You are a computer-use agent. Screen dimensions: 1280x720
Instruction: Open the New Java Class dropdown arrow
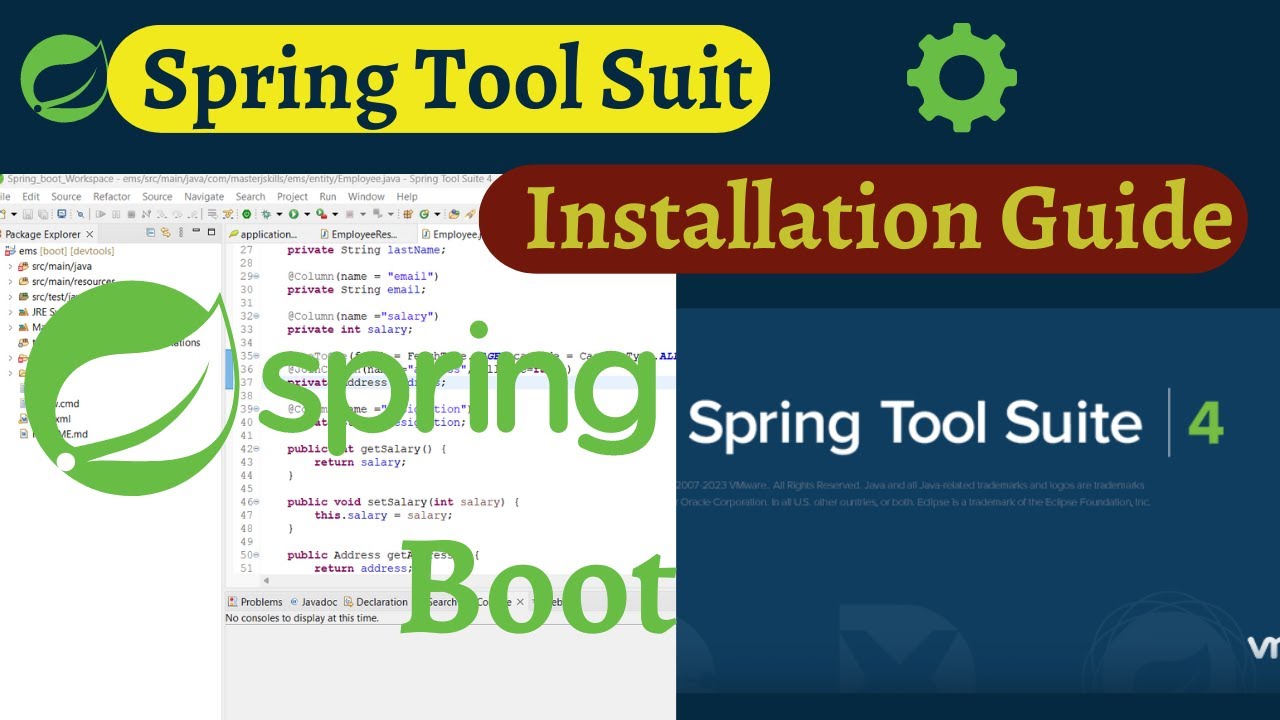pyautogui.click(x=437, y=214)
